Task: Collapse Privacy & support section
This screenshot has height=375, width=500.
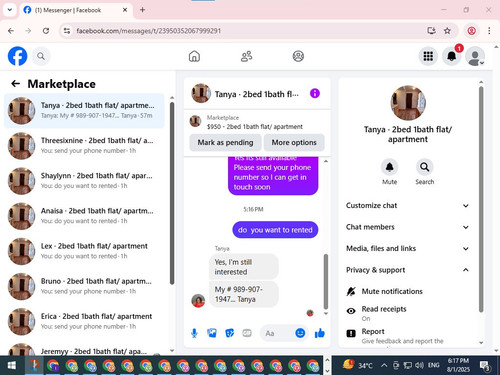Action: [408, 270]
